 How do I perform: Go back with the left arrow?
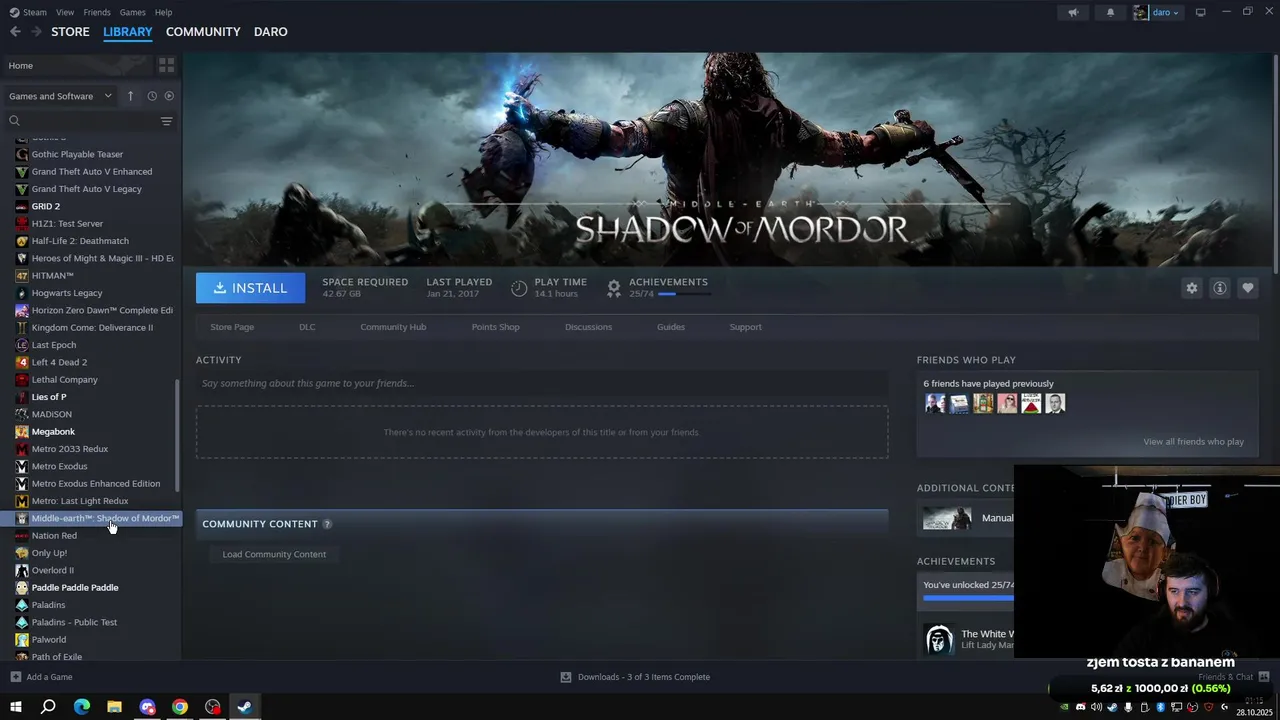coord(15,32)
